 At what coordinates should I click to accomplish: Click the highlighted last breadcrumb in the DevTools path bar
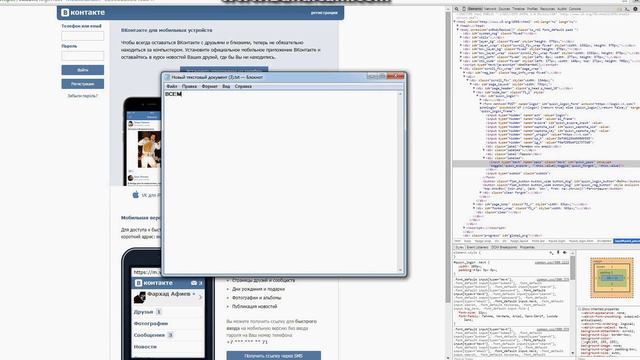pos(627,241)
